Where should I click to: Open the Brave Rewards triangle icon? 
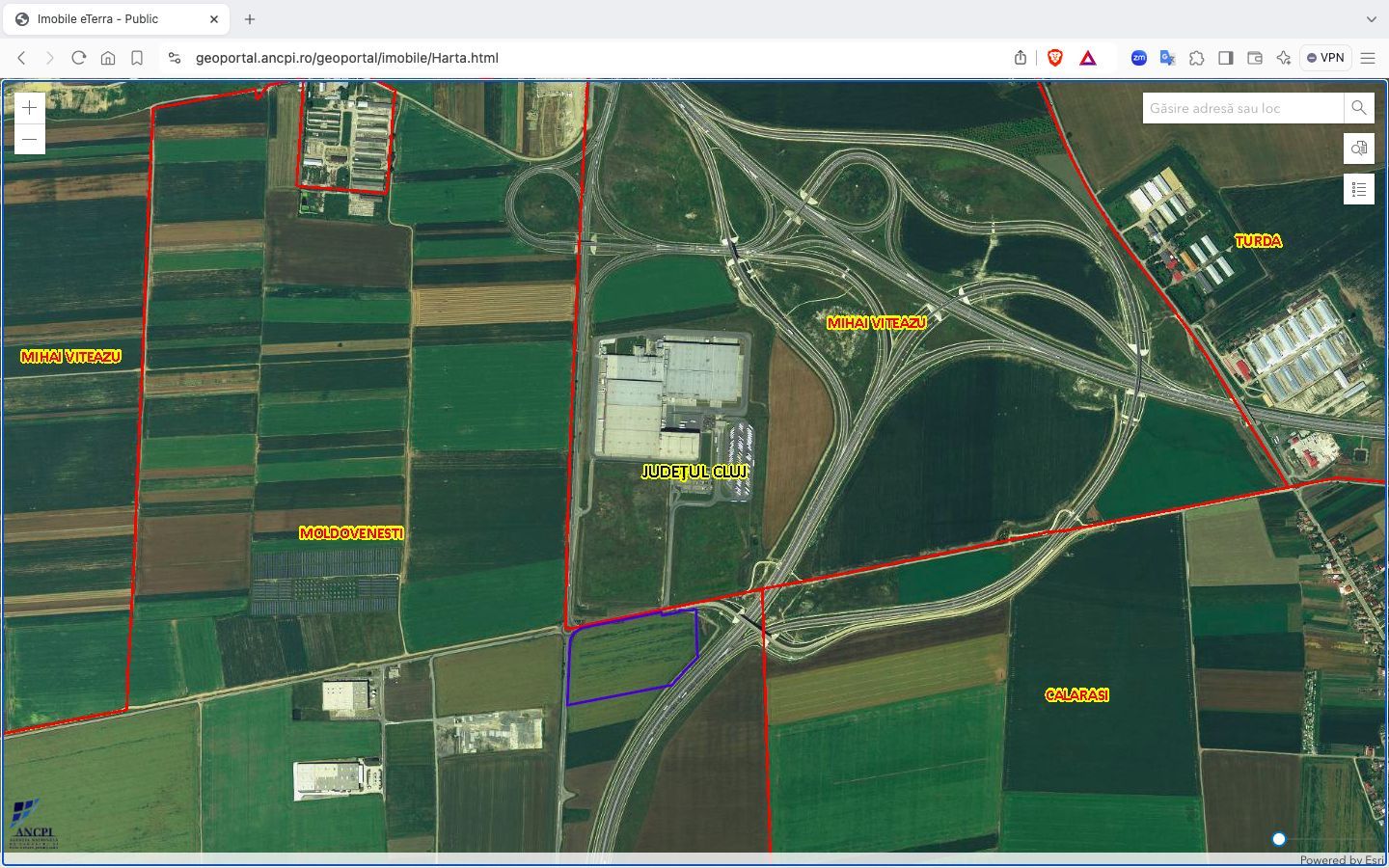(x=1087, y=58)
